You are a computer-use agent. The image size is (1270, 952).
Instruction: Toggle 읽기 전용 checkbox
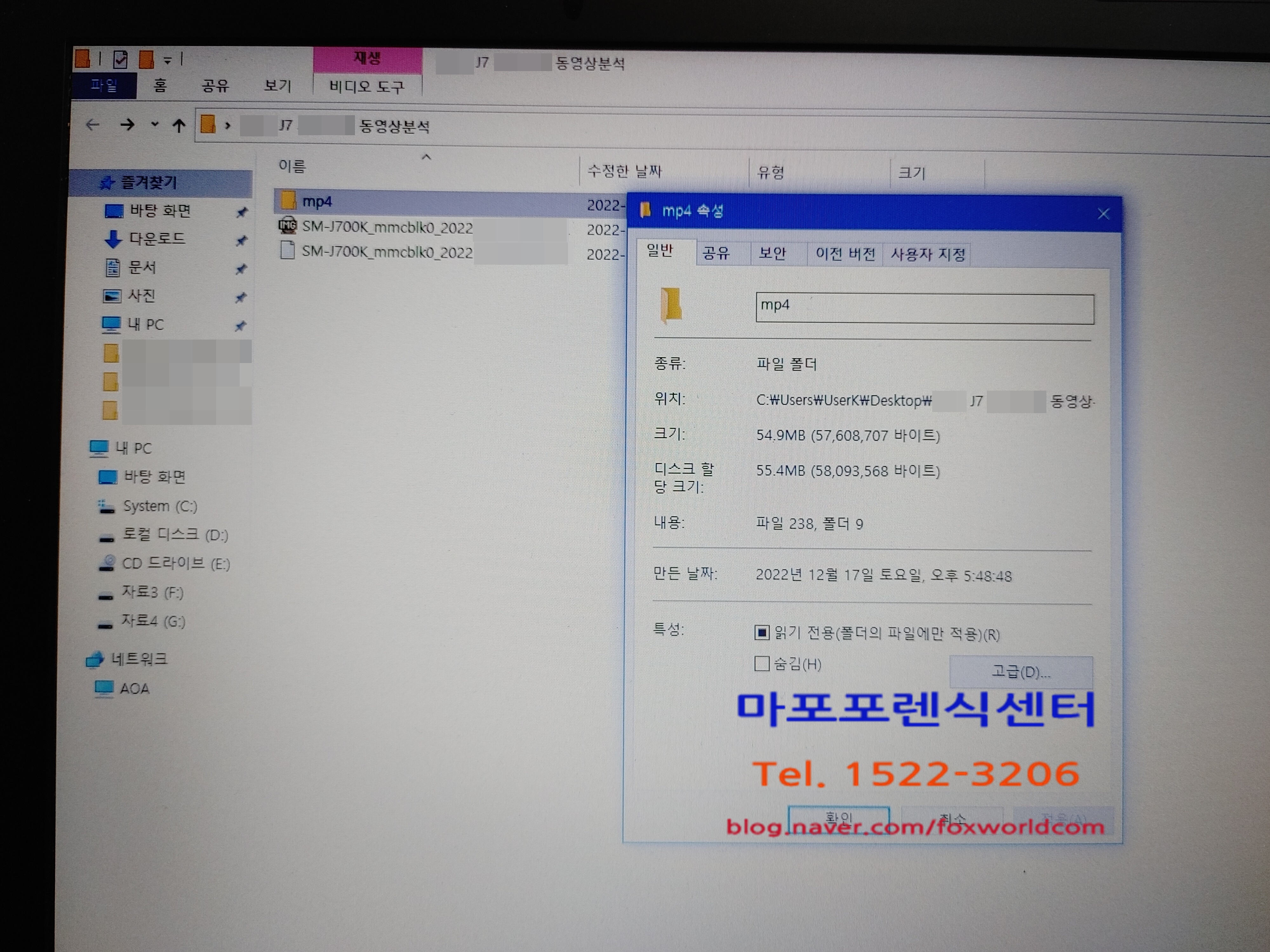tap(762, 632)
